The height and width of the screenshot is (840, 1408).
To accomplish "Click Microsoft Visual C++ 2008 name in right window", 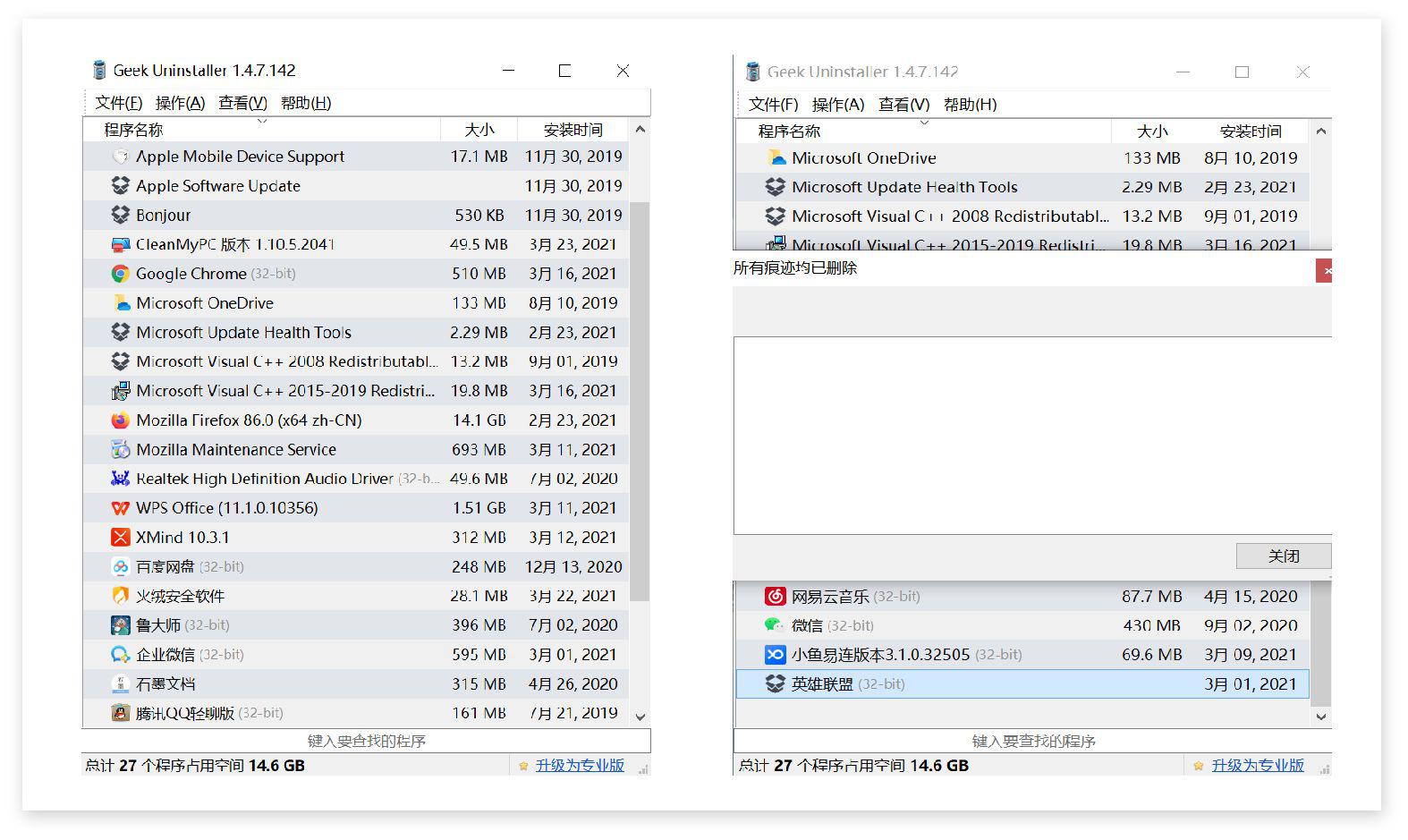I will [x=950, y=216].
